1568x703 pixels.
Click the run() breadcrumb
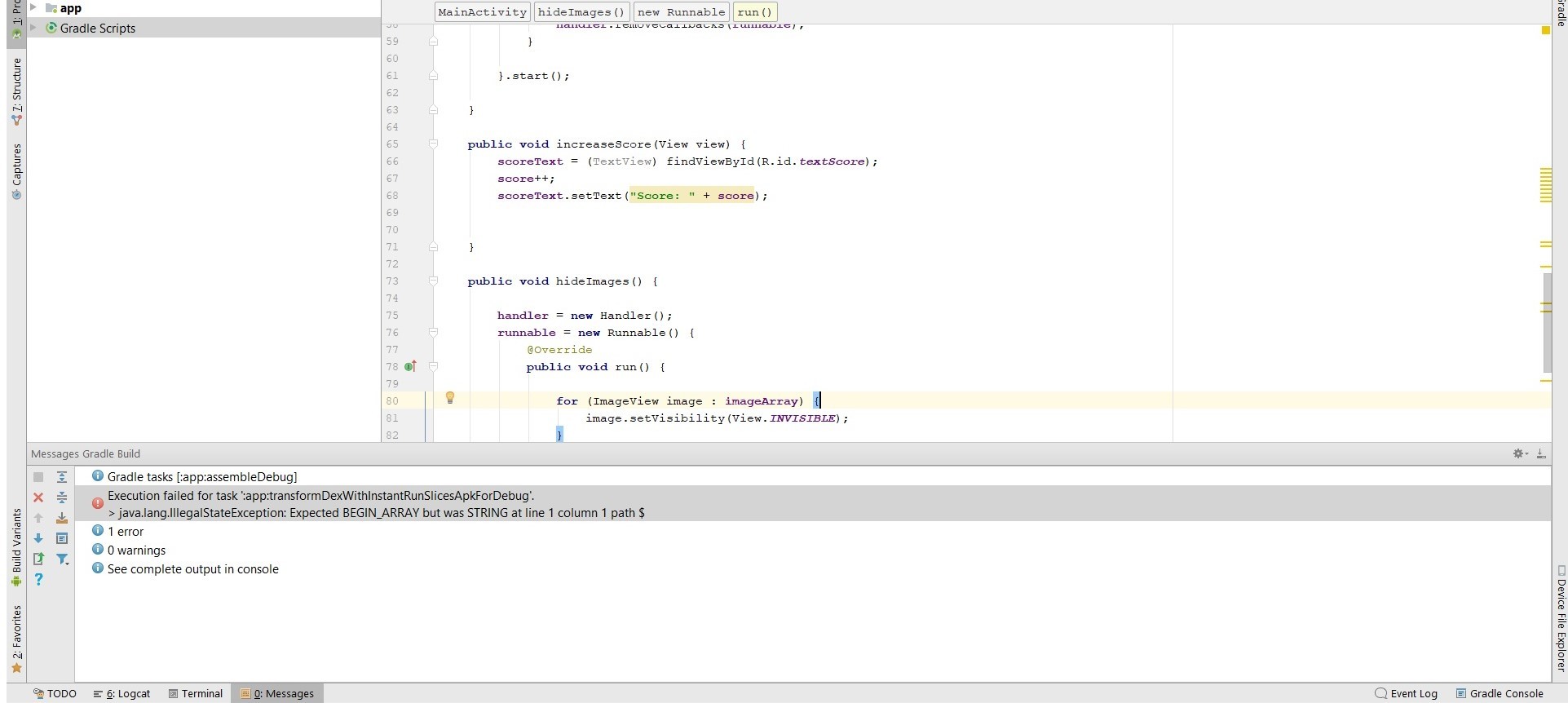(x=754, y=12)
